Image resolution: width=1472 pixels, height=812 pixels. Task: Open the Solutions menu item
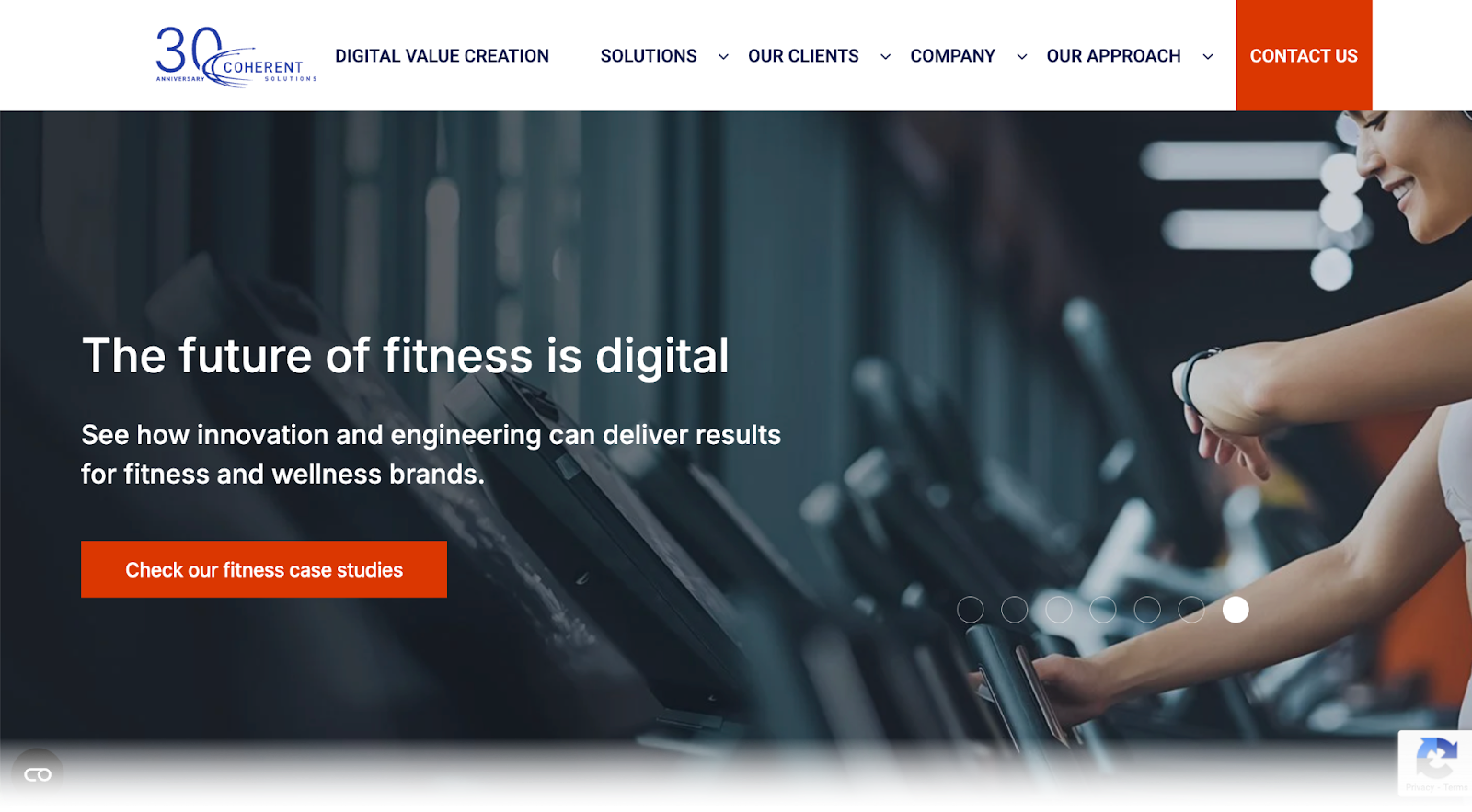pyautogui.click(x=649, y=56)
